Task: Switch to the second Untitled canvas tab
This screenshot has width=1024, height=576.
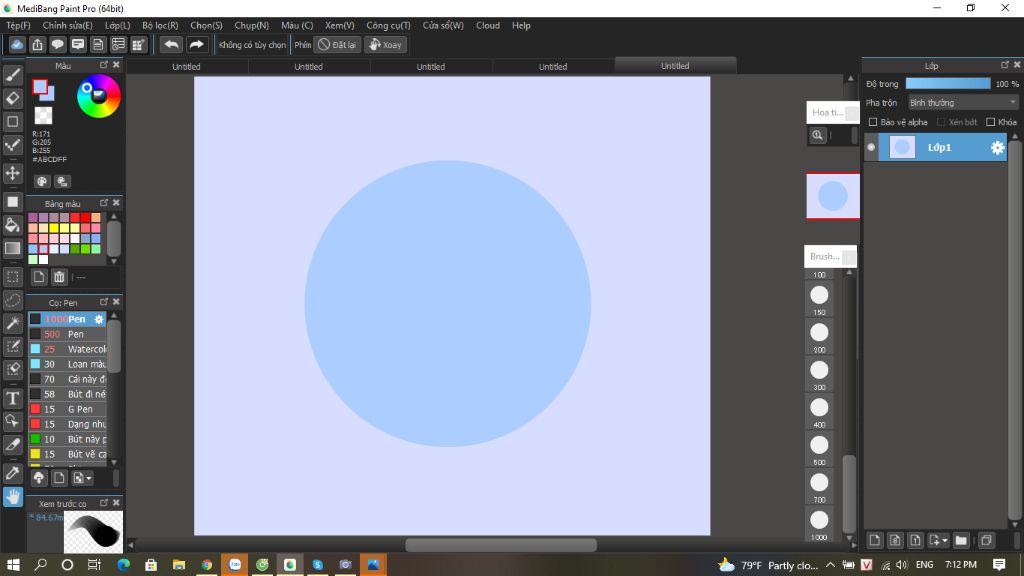Action: [308, 66]
